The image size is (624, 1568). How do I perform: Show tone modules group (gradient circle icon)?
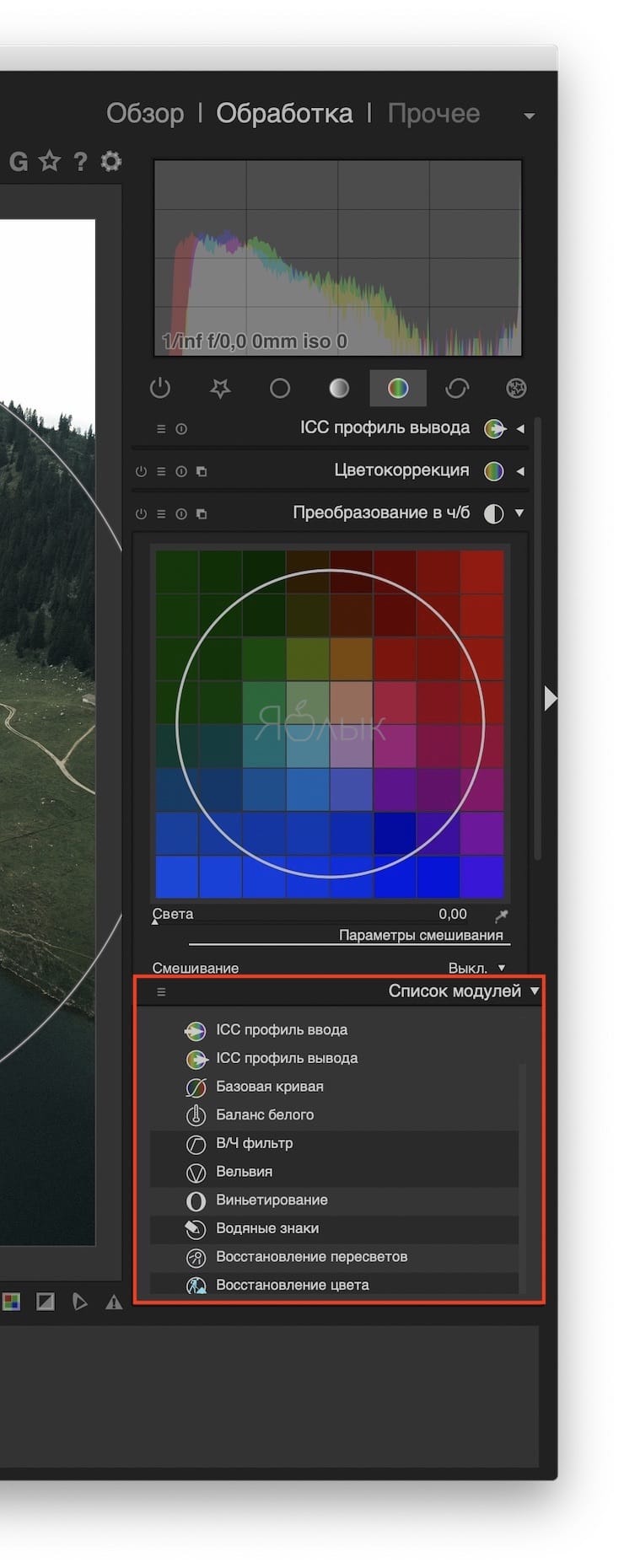pyautogui.click(x=339, y=388)
